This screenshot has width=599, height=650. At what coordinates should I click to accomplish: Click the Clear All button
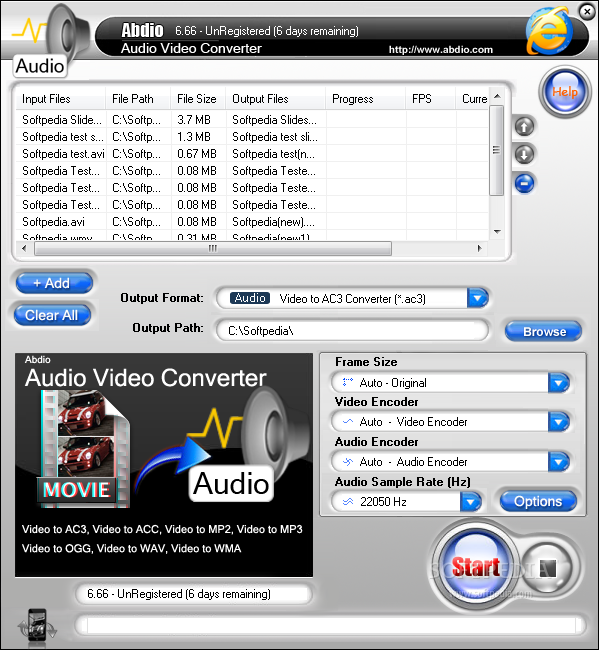pyautogui.click(x=52, y=315)
